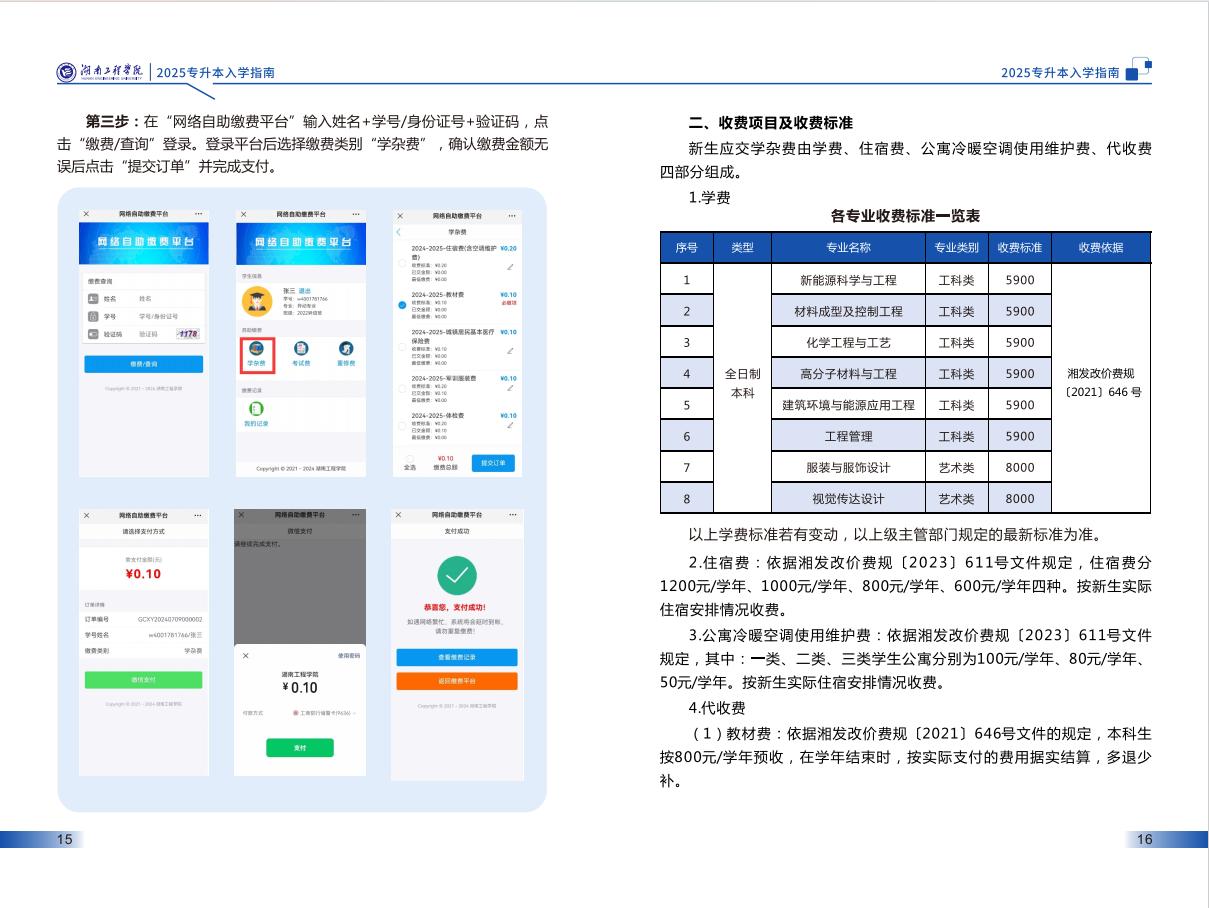Click the 材料成型及控制工程 table cell
The width and height of the screenshot is (1209, 908).
point(849,311)
